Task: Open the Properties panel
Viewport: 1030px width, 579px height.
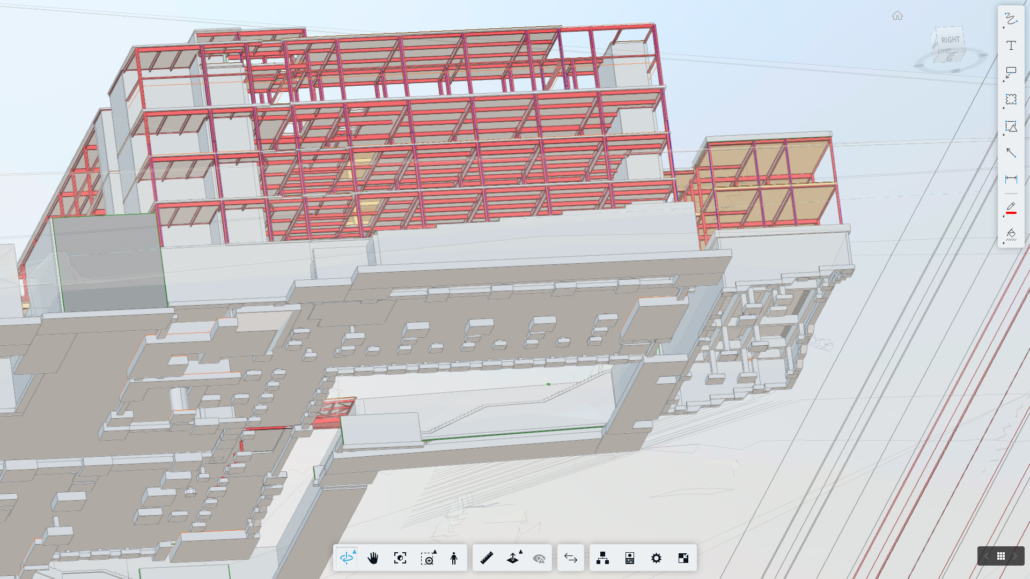Action: (630, 558)
